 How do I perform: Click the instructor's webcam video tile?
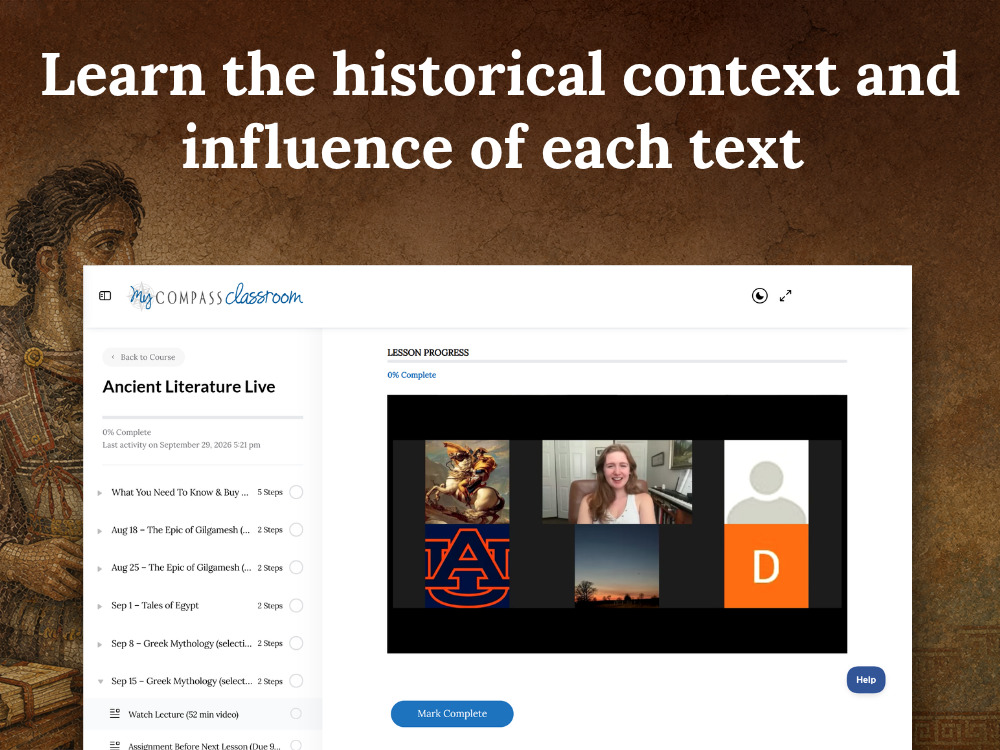617,482
